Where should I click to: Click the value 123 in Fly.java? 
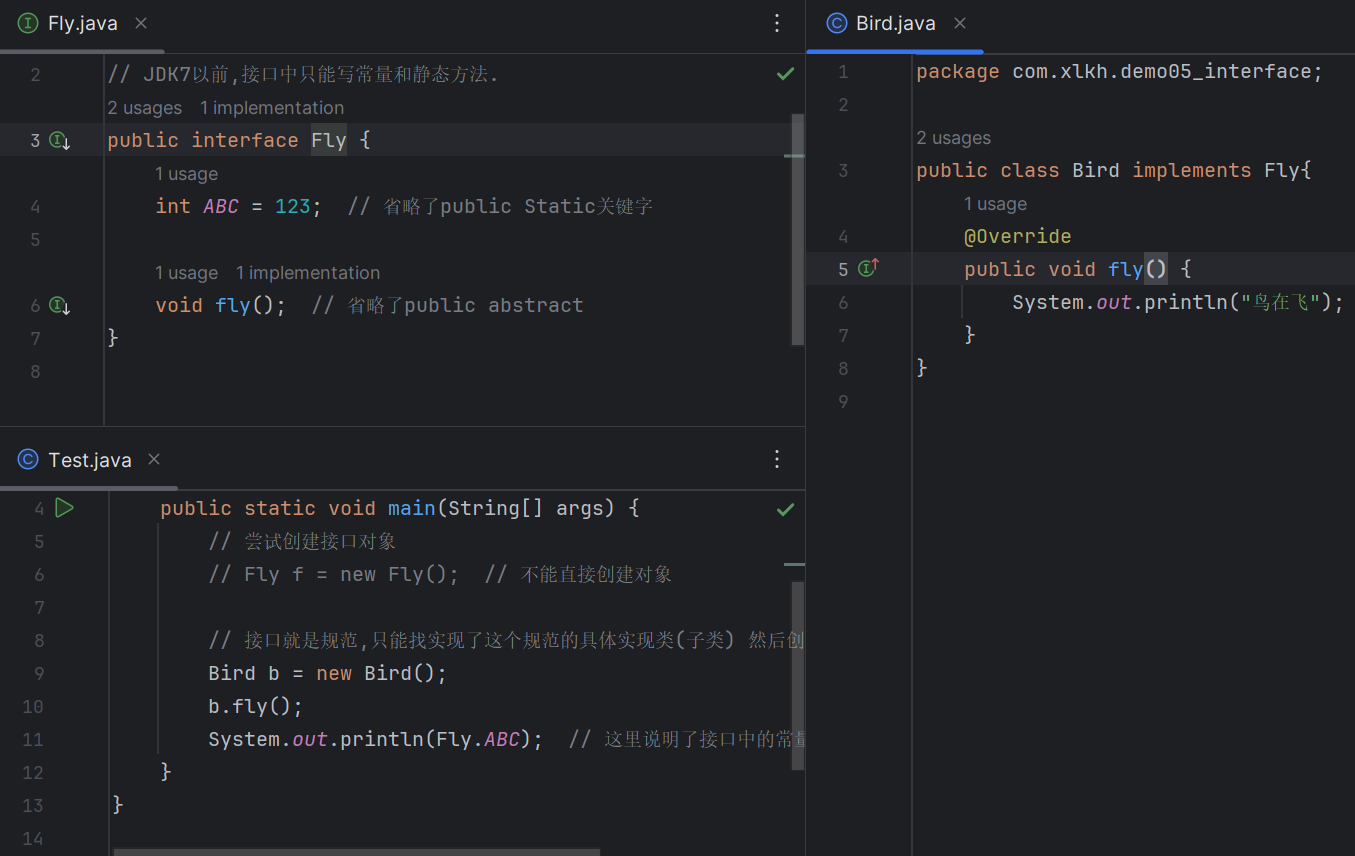[x=293, y=206]
